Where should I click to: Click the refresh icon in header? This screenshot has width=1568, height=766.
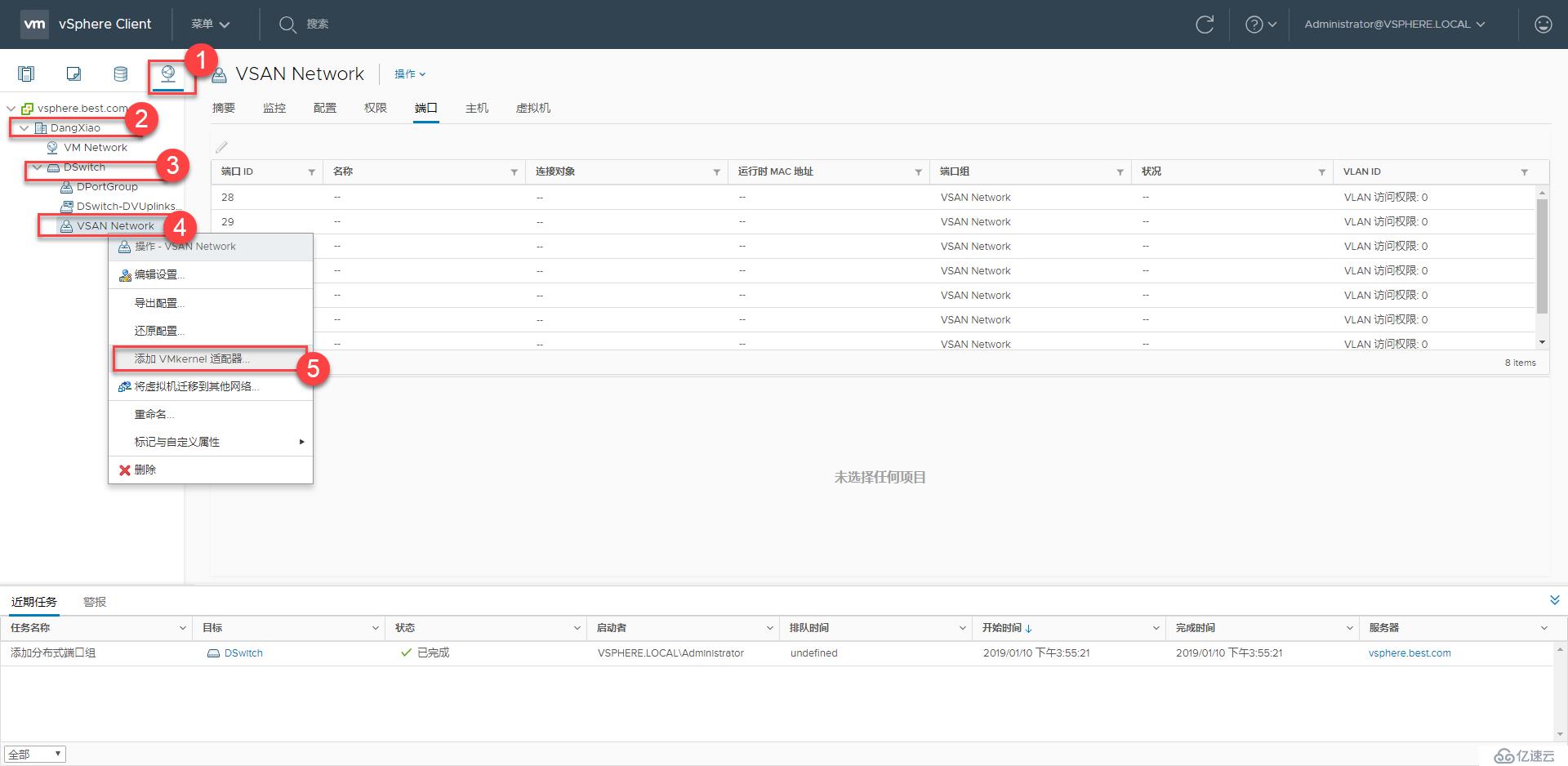coord(1205,24)
